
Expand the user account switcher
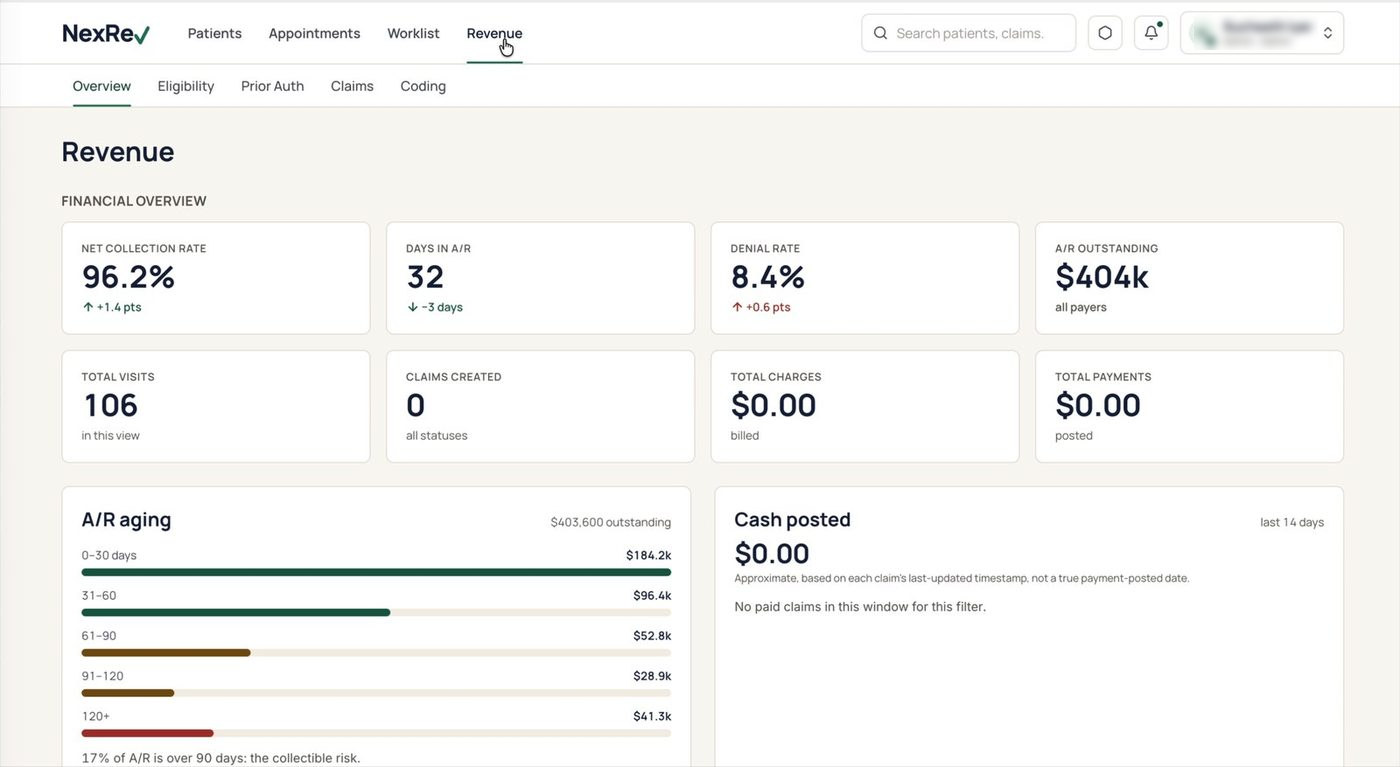[x=1262, y=33]
